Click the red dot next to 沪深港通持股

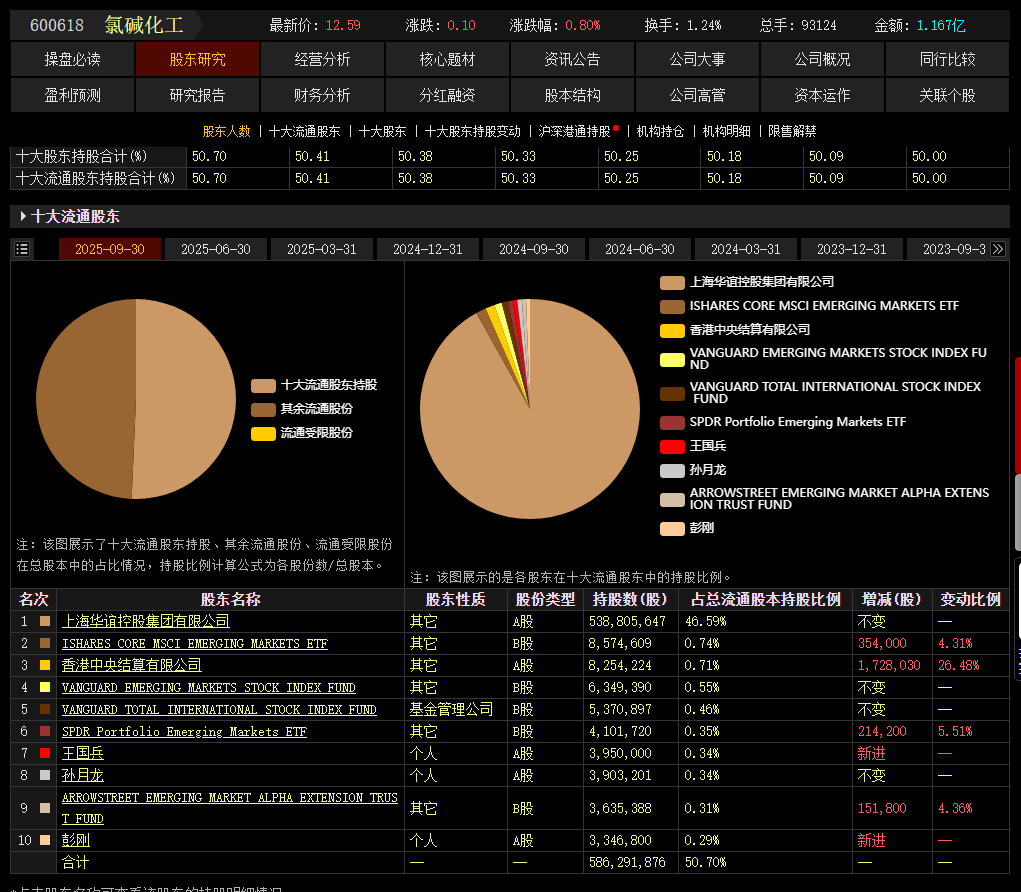616,128
